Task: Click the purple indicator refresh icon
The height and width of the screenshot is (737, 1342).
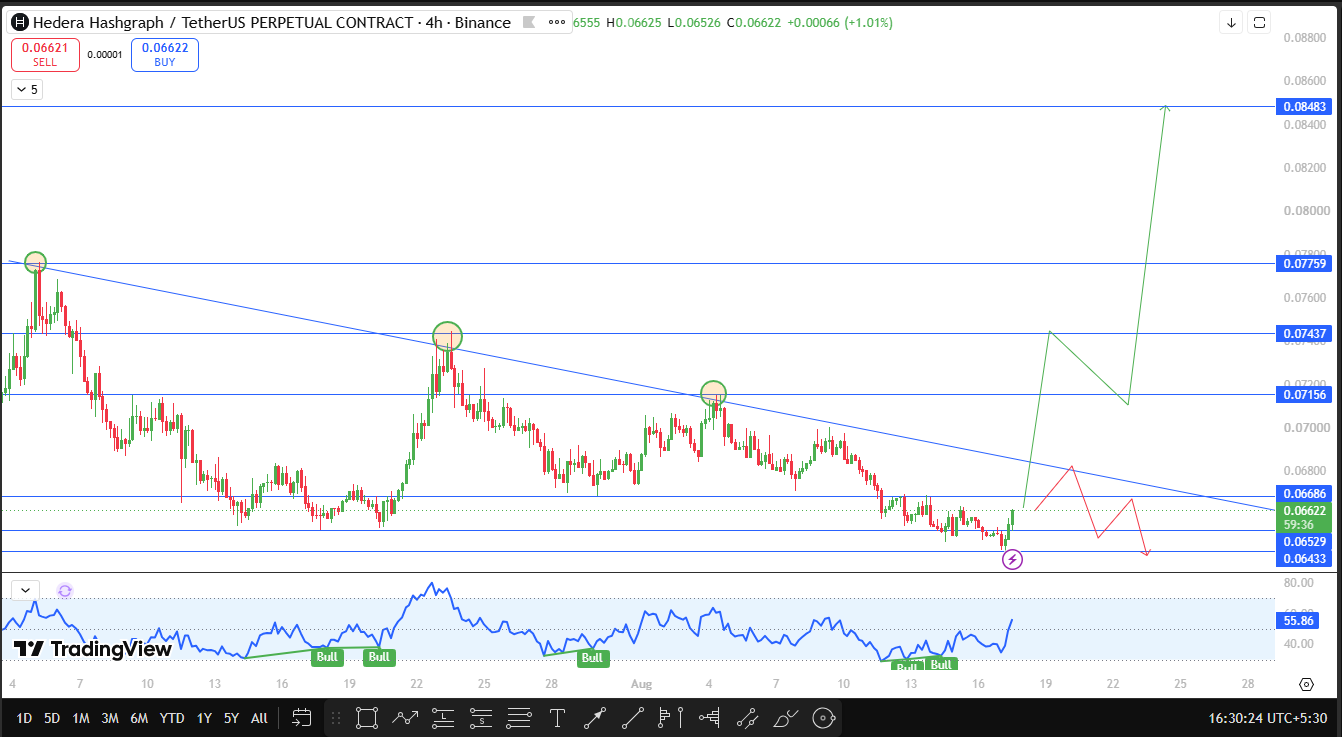Action: pyautogui.click(x=65, y=591)
